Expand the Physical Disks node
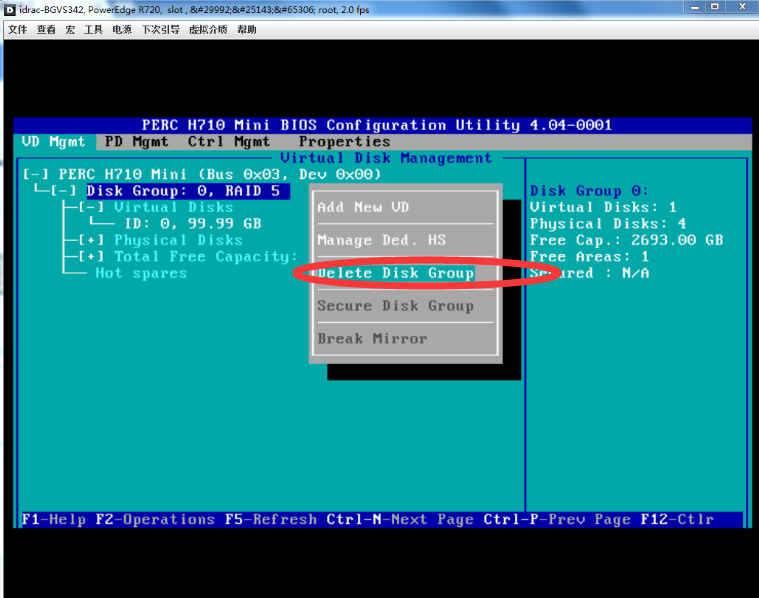The width and height of the screenshot is (759, 598). [x=91, y=240]
